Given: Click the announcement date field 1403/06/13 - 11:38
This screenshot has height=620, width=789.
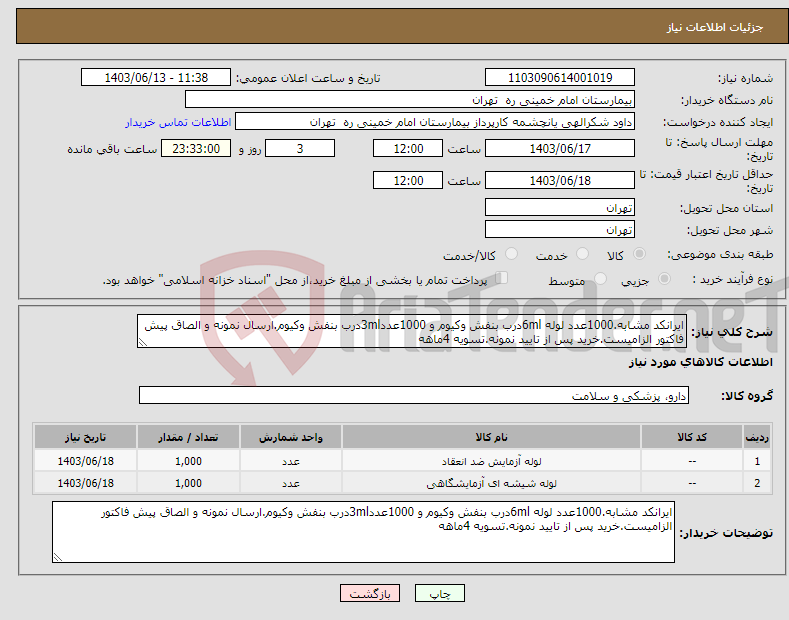Looking at the screenshot, I should (x=156, y=78).
